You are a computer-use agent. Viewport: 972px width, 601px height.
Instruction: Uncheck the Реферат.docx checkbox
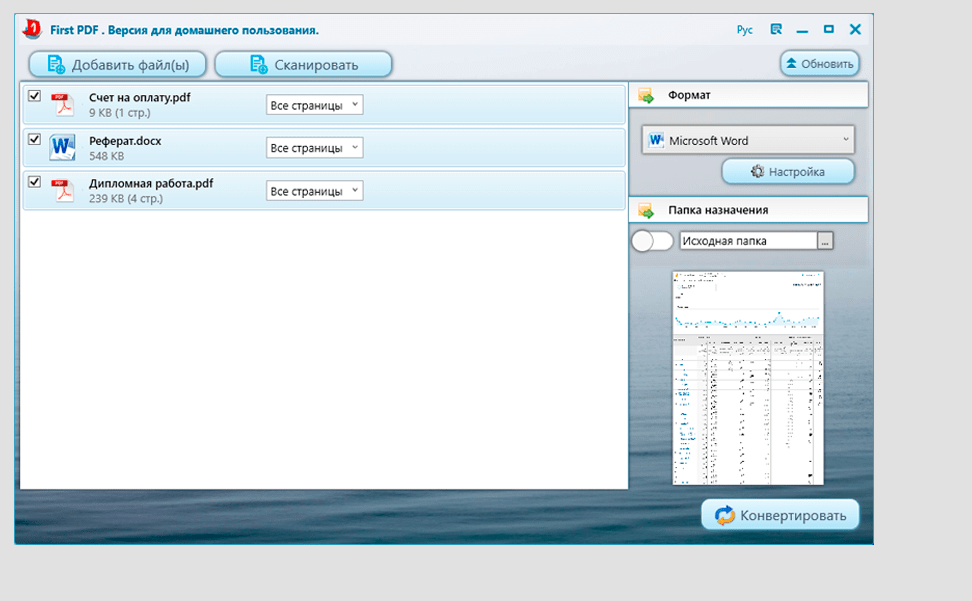click(x=35, y=139)
